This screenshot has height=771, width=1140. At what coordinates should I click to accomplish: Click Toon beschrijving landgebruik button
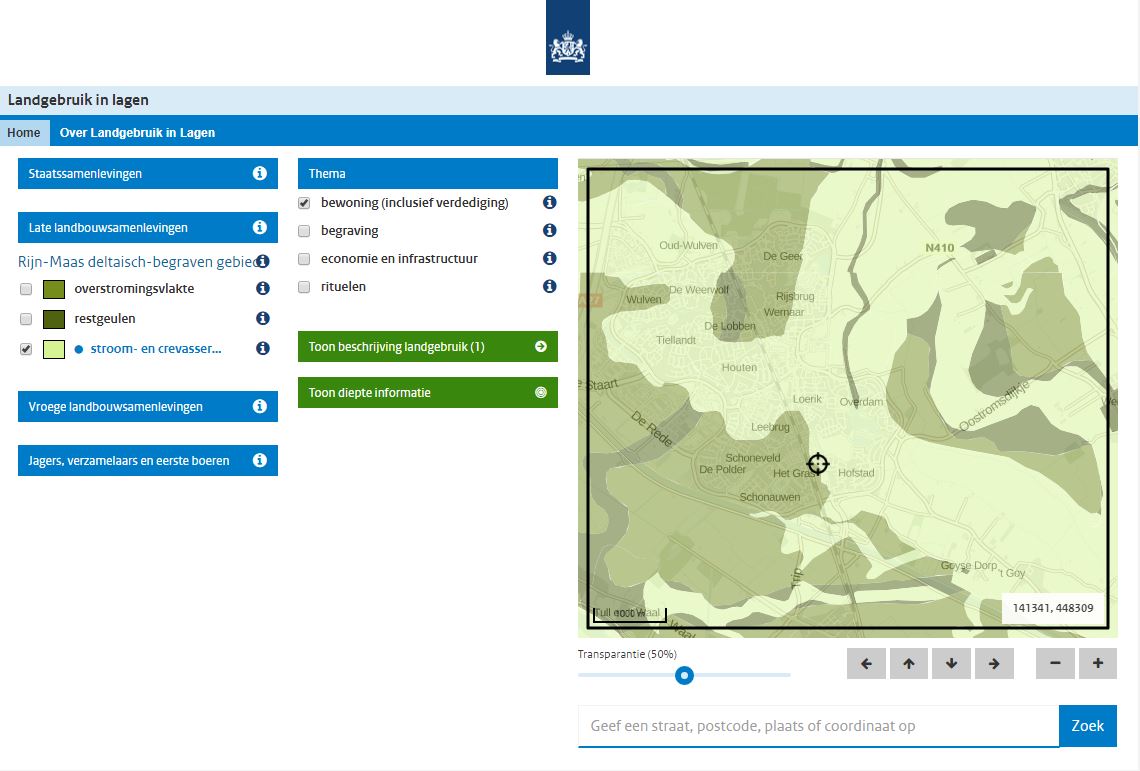[x=427, y=347]
